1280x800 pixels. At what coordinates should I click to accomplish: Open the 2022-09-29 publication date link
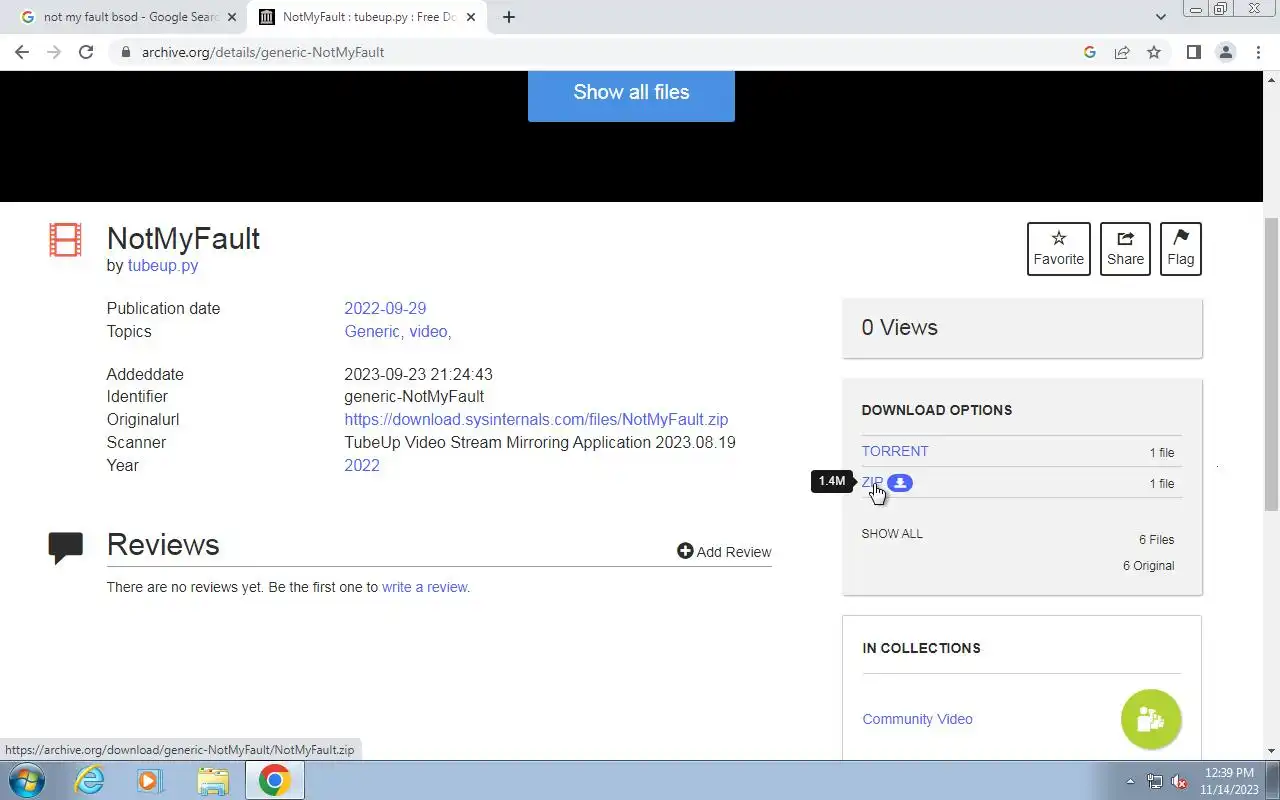(x=385, y=309)
